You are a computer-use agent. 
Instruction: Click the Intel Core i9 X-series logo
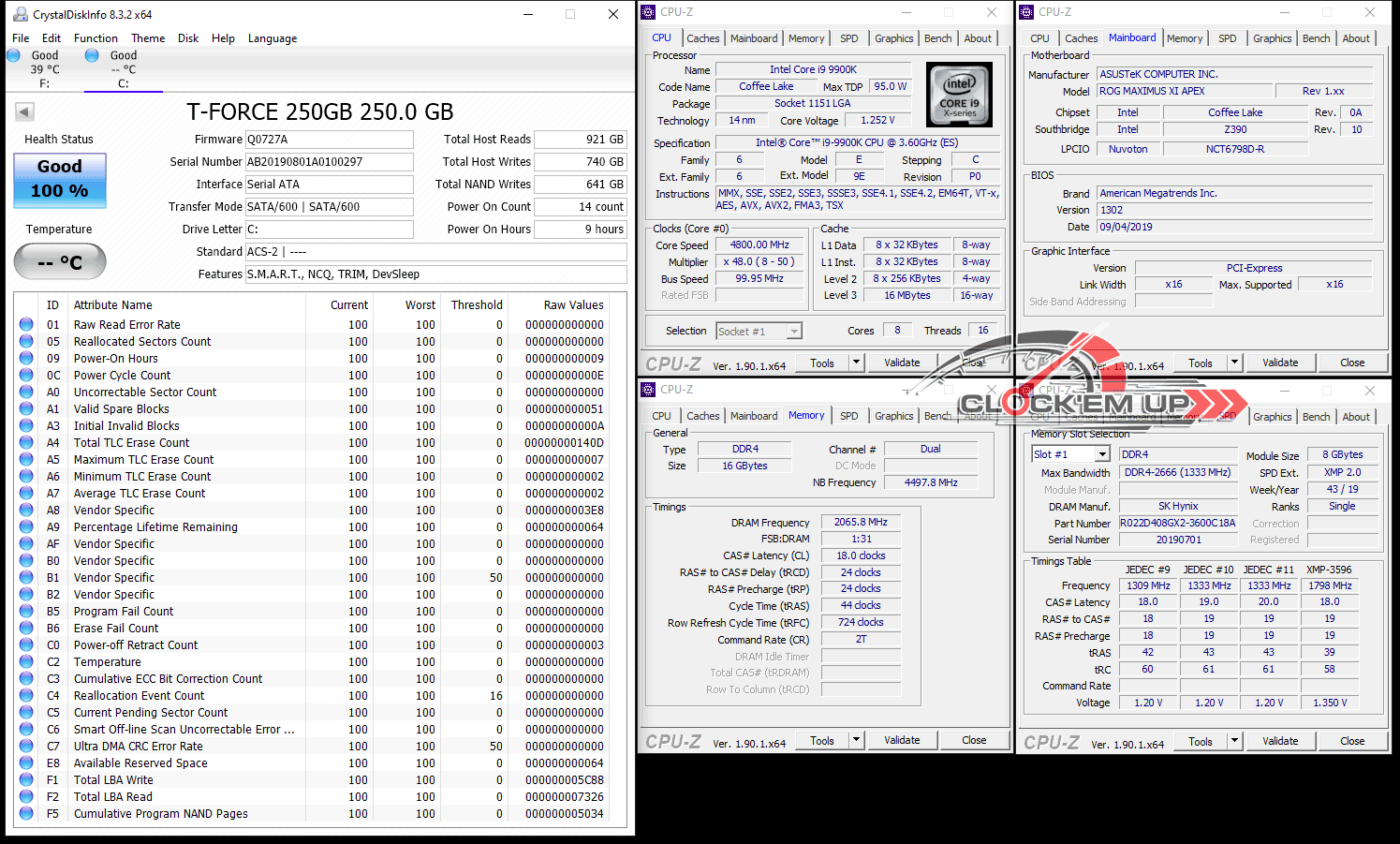[x=959, y=95]
